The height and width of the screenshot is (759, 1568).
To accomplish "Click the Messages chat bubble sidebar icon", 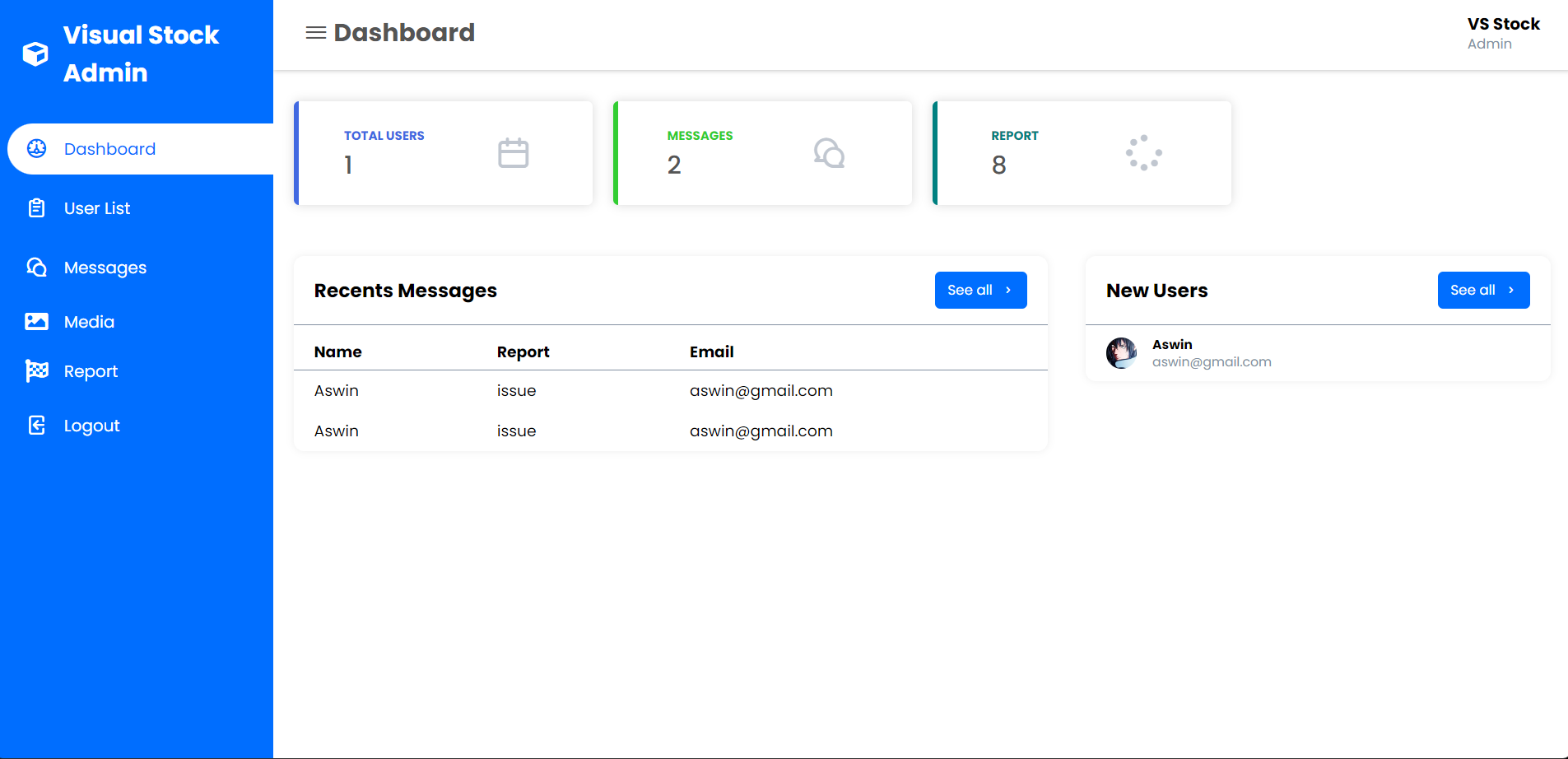I will pyautogui.click(x=37, y=268).
